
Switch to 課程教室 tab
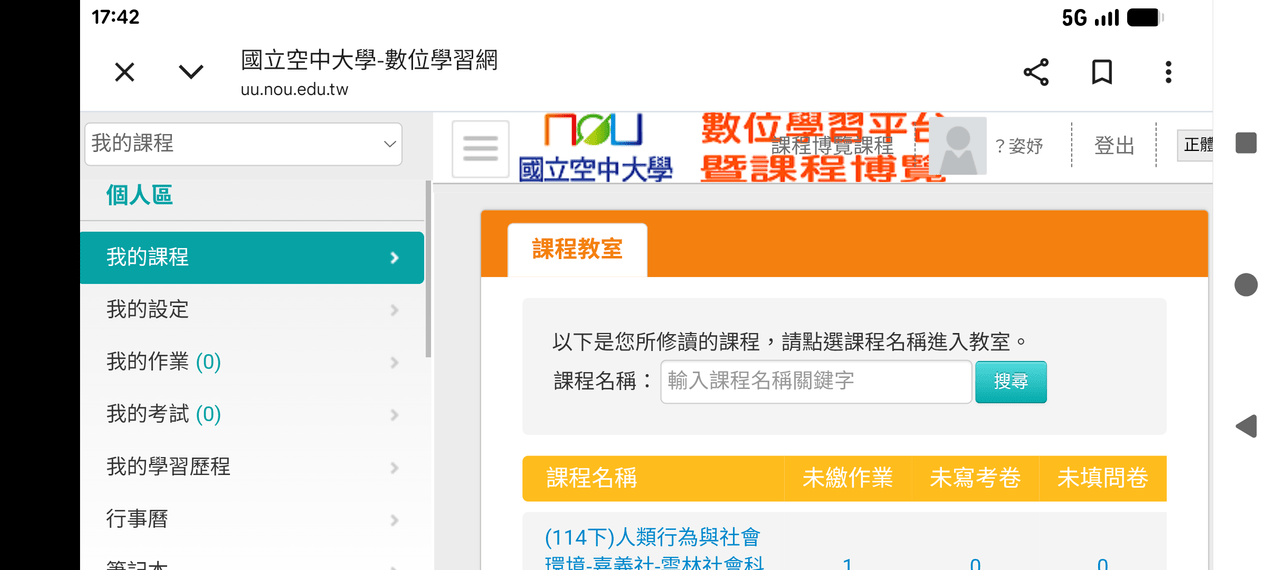pos(577,250)
